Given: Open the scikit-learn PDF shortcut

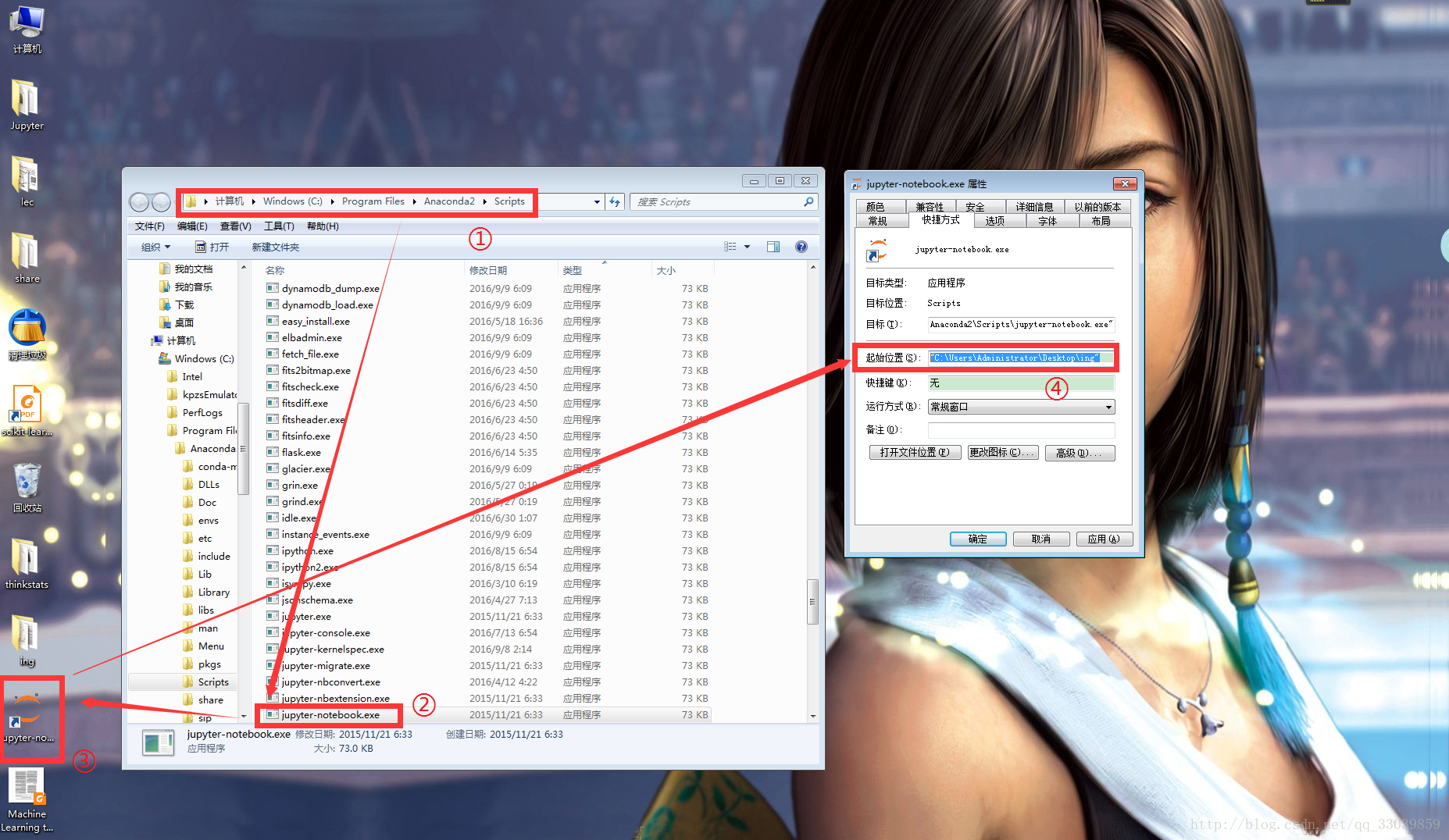Looking at the screenshot, I should [x=27, y=411].
